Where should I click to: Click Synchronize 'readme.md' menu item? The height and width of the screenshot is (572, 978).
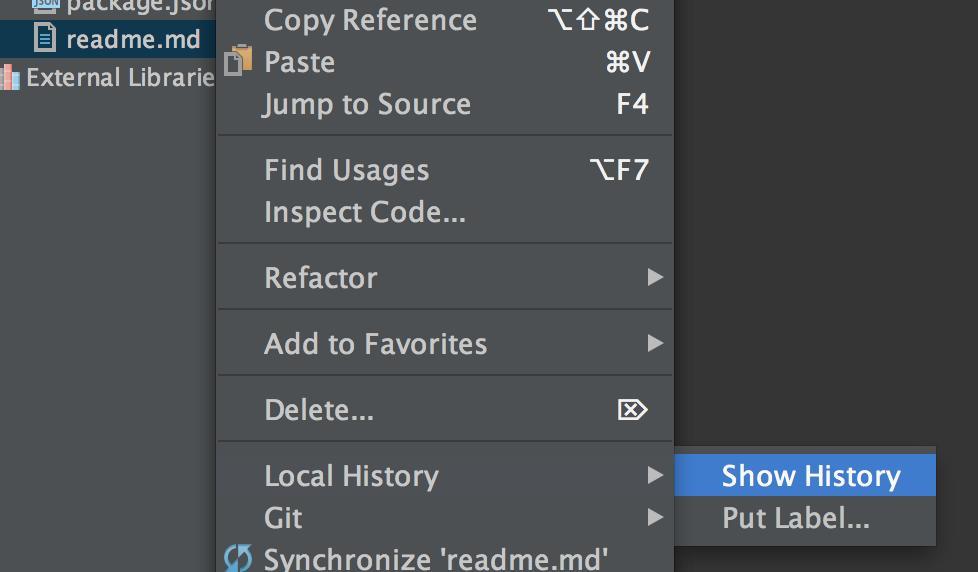pos(435,558)
